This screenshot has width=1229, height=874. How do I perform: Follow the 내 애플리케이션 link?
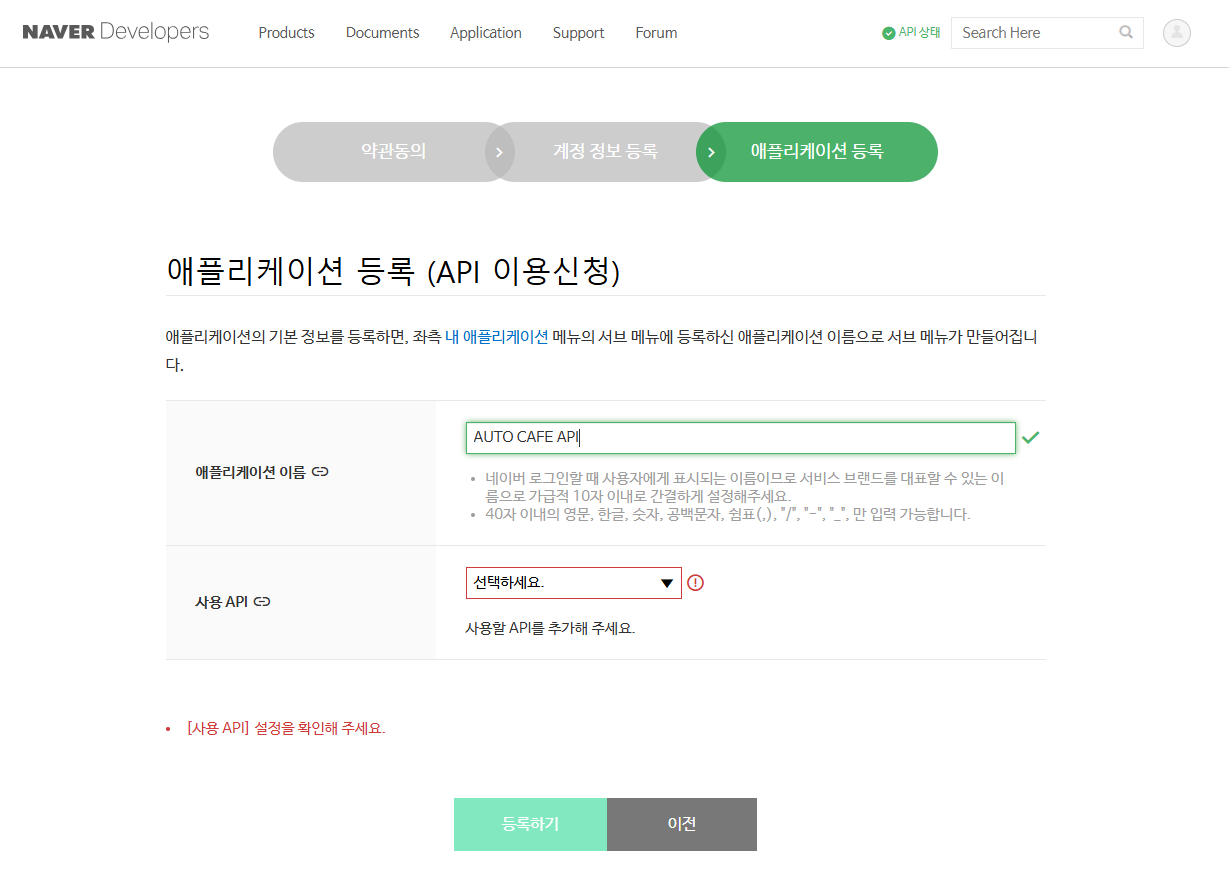coord(496,337)
